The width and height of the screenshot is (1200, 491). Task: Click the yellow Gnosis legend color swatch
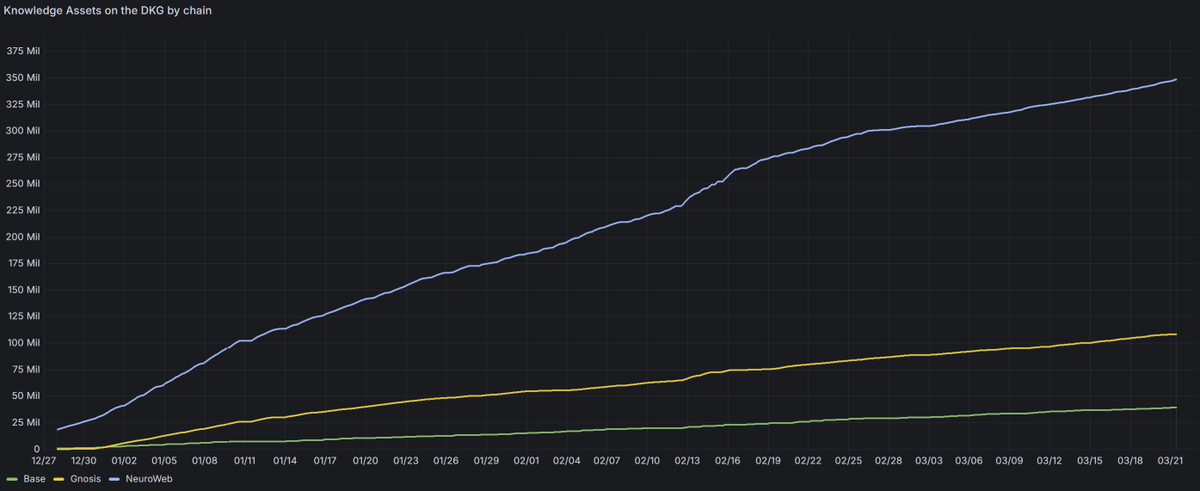(x=58, y=480)
